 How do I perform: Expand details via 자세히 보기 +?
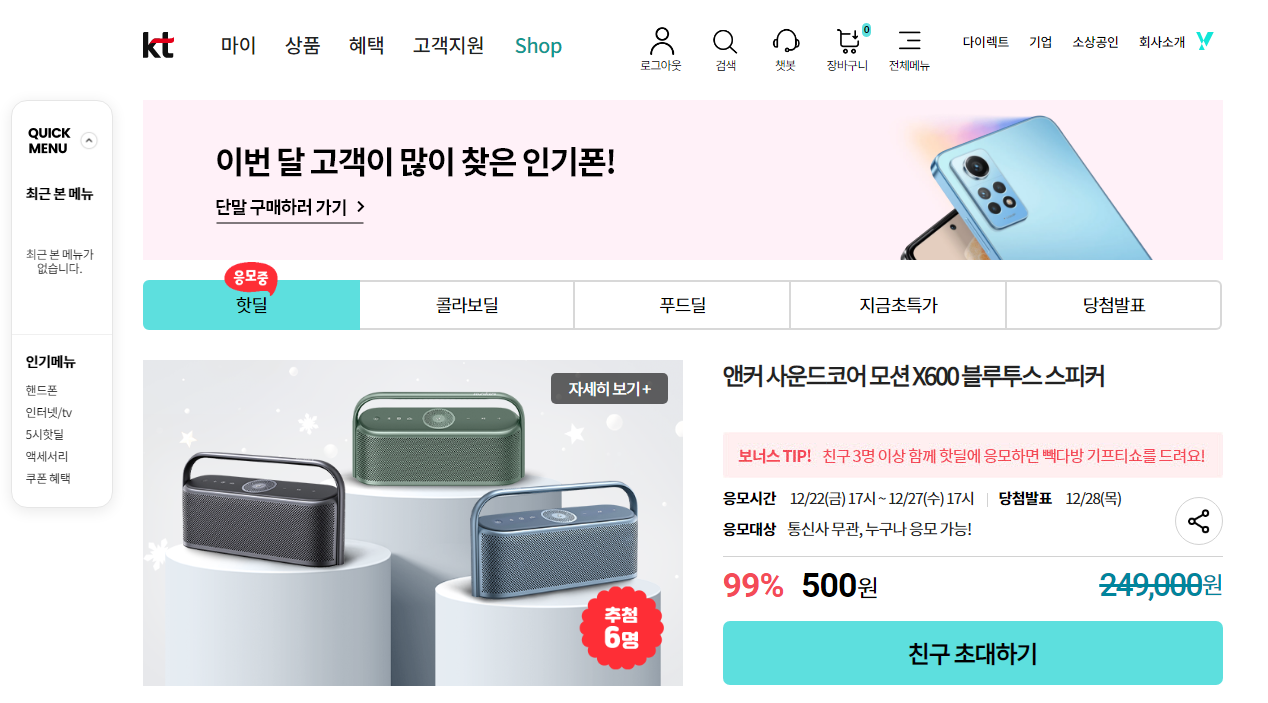[609, 389]
